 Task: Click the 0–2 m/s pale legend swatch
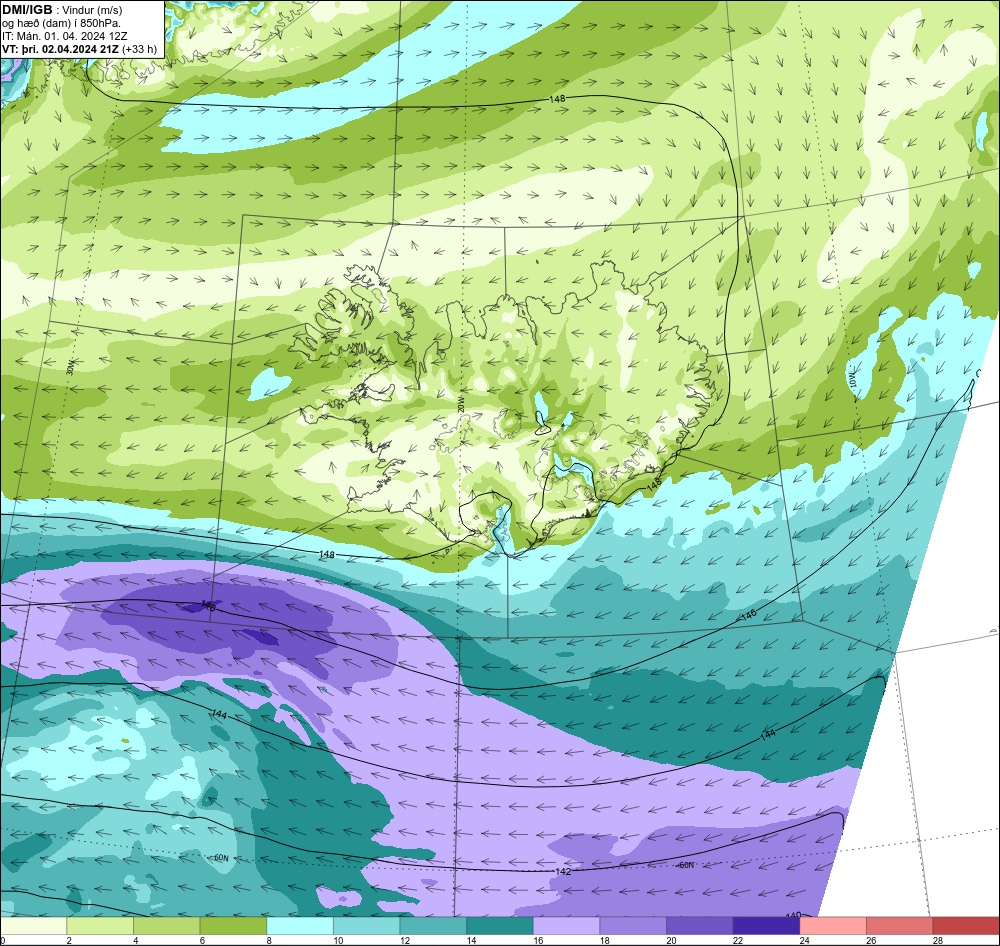(x=33, y=926)
